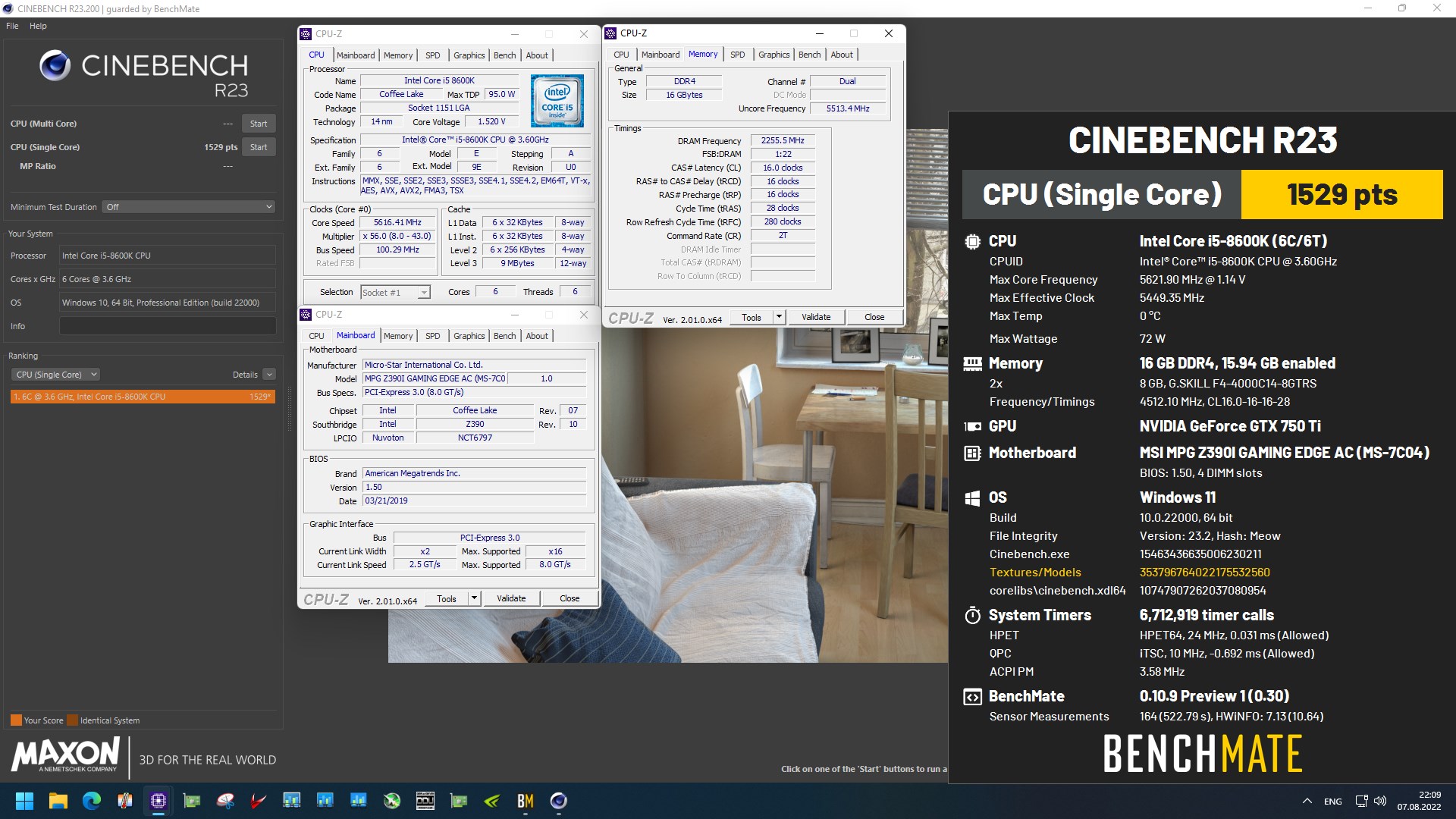Click the Uncore Frequency value 5513.4 MHz
This screenshot has height=819, width=1456.
point(848,108)
